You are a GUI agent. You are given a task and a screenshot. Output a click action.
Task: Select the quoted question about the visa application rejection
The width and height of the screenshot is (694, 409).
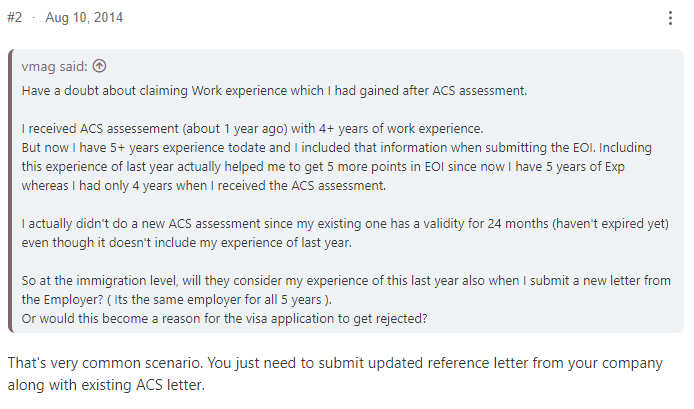click(x=224, y=319)
